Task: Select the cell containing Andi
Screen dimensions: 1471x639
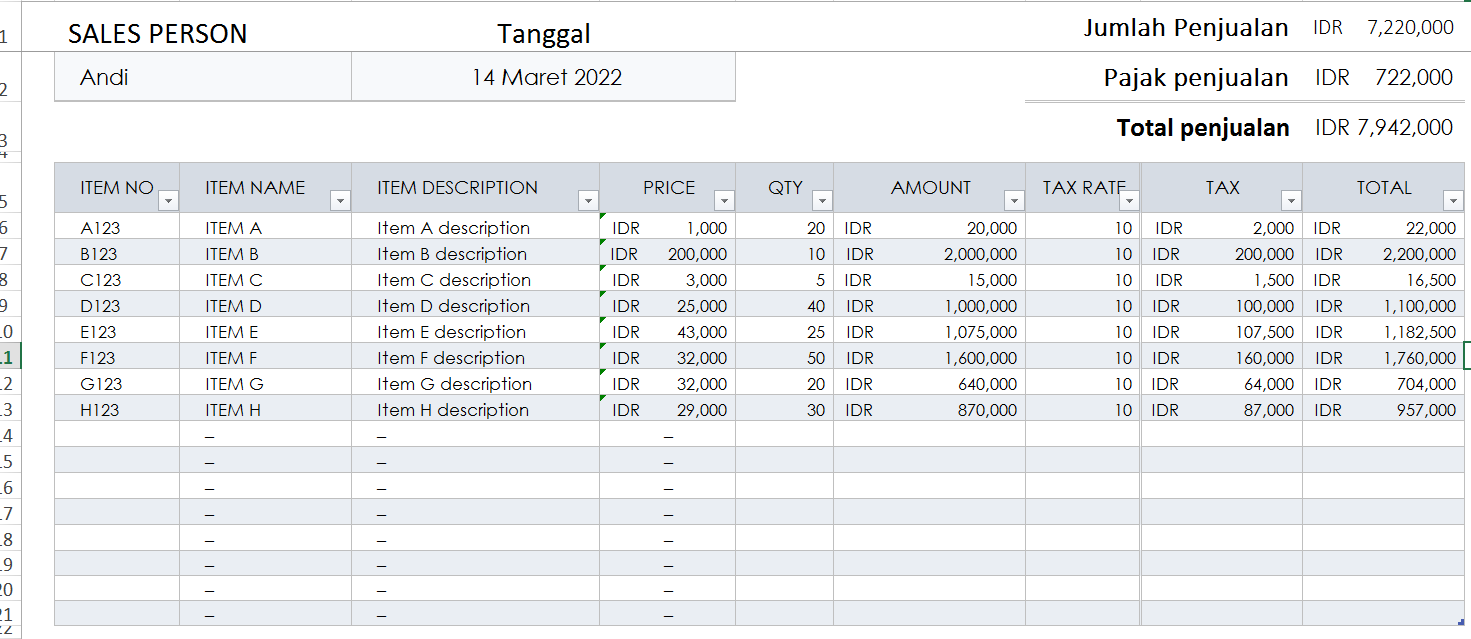Action: click(x=200, y=76)
